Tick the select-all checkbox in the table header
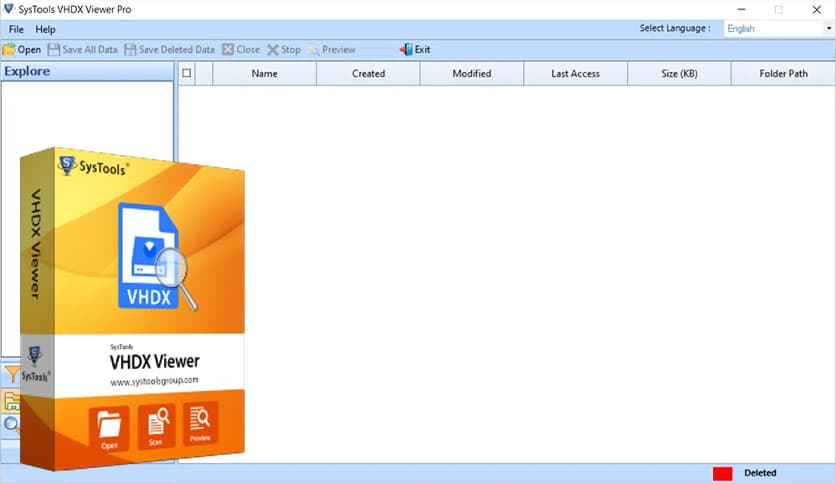The image size is (836, 484). 187,73
